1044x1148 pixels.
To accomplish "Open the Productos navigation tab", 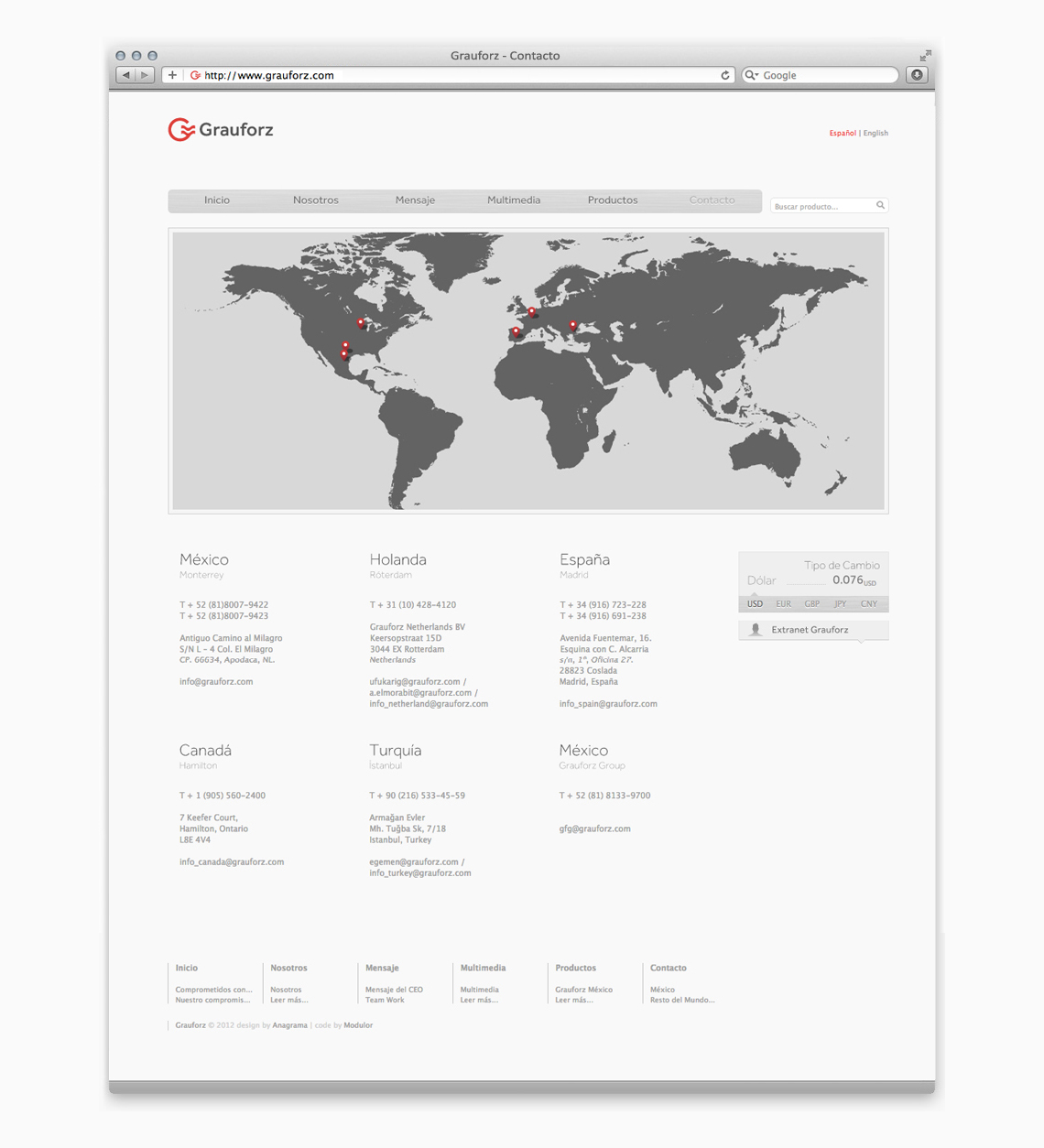I will tap(612, 200).
